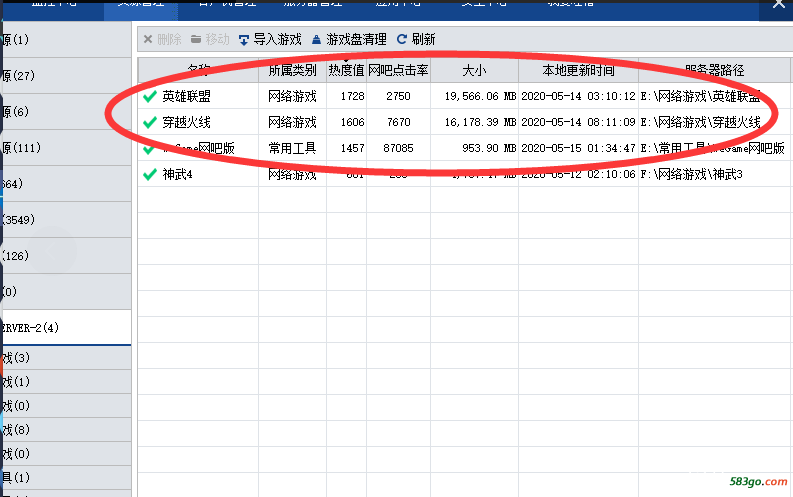Select the sidebar item showing (126)

tap(66, 256)
